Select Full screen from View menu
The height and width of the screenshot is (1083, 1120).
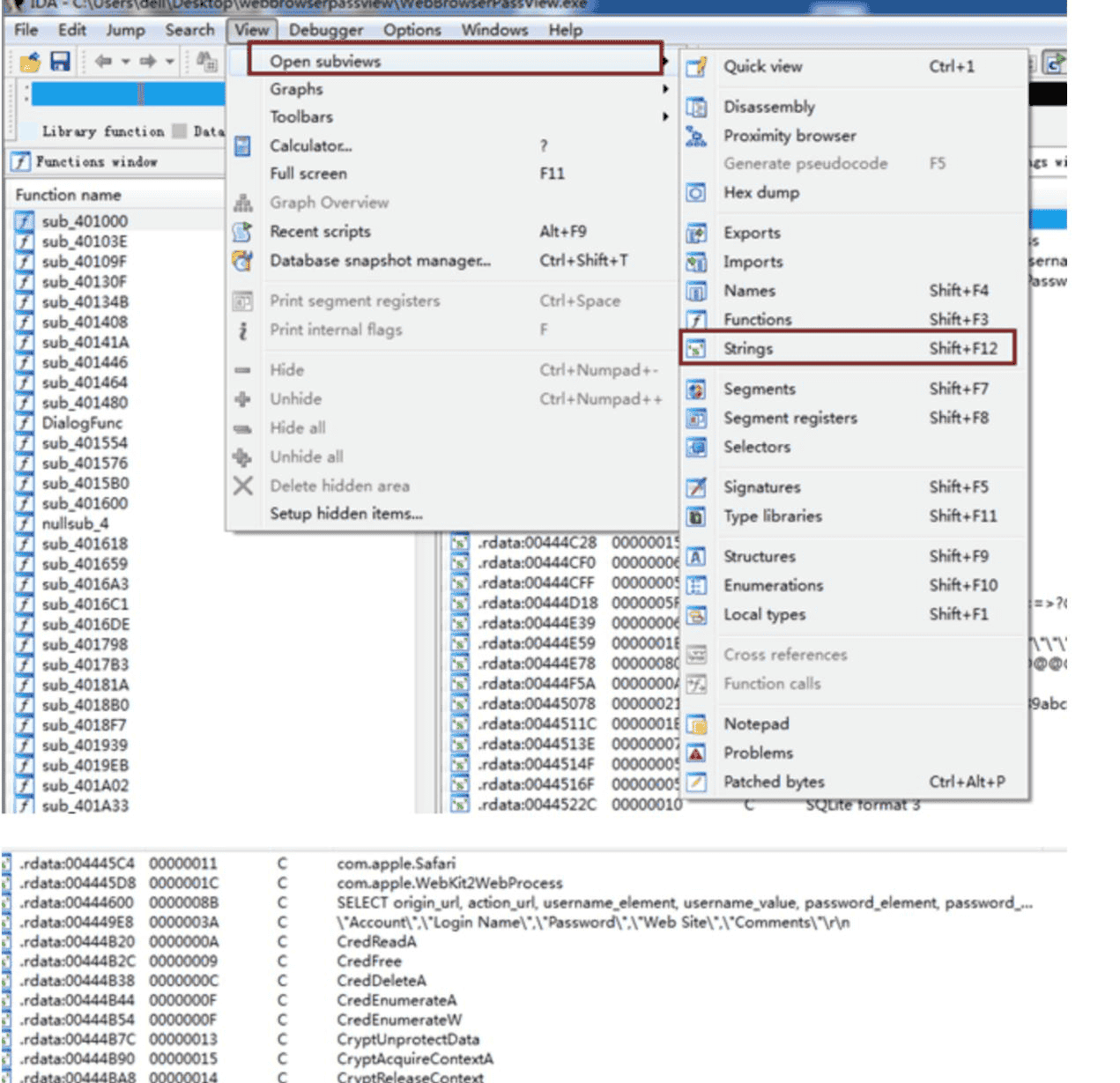click(x=308, y=174)
